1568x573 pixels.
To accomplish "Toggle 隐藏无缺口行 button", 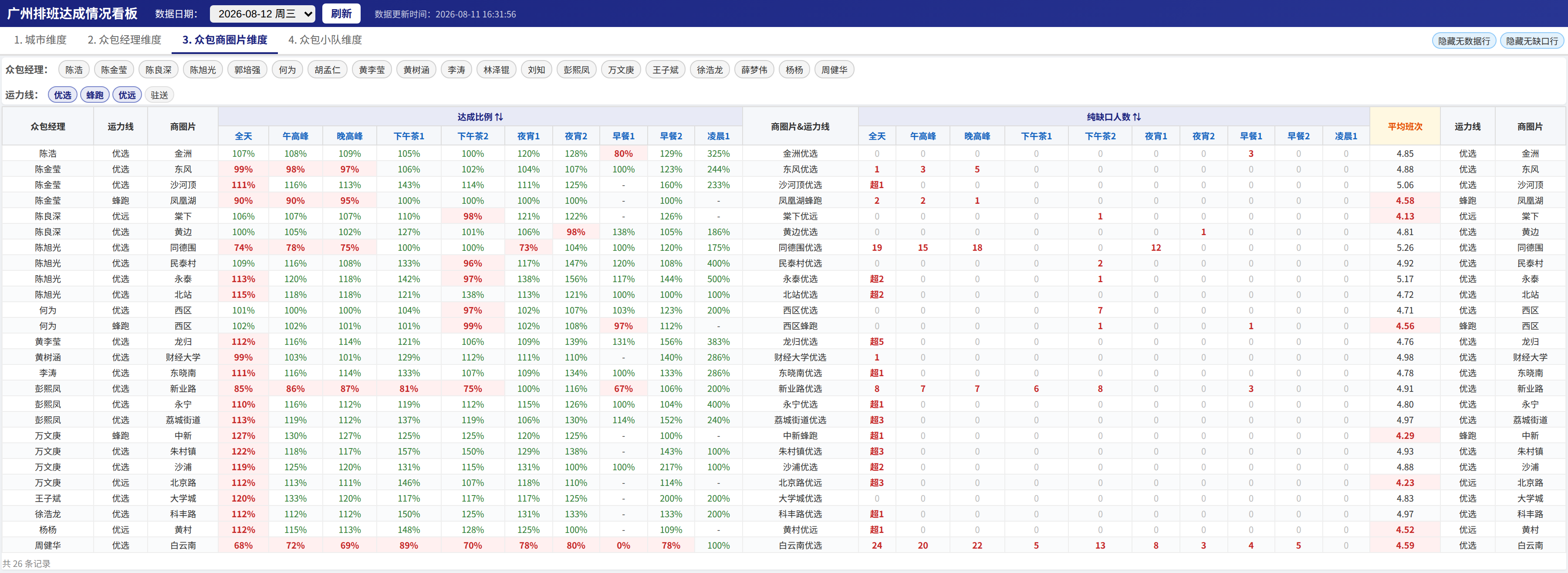I will [1532, 41].
